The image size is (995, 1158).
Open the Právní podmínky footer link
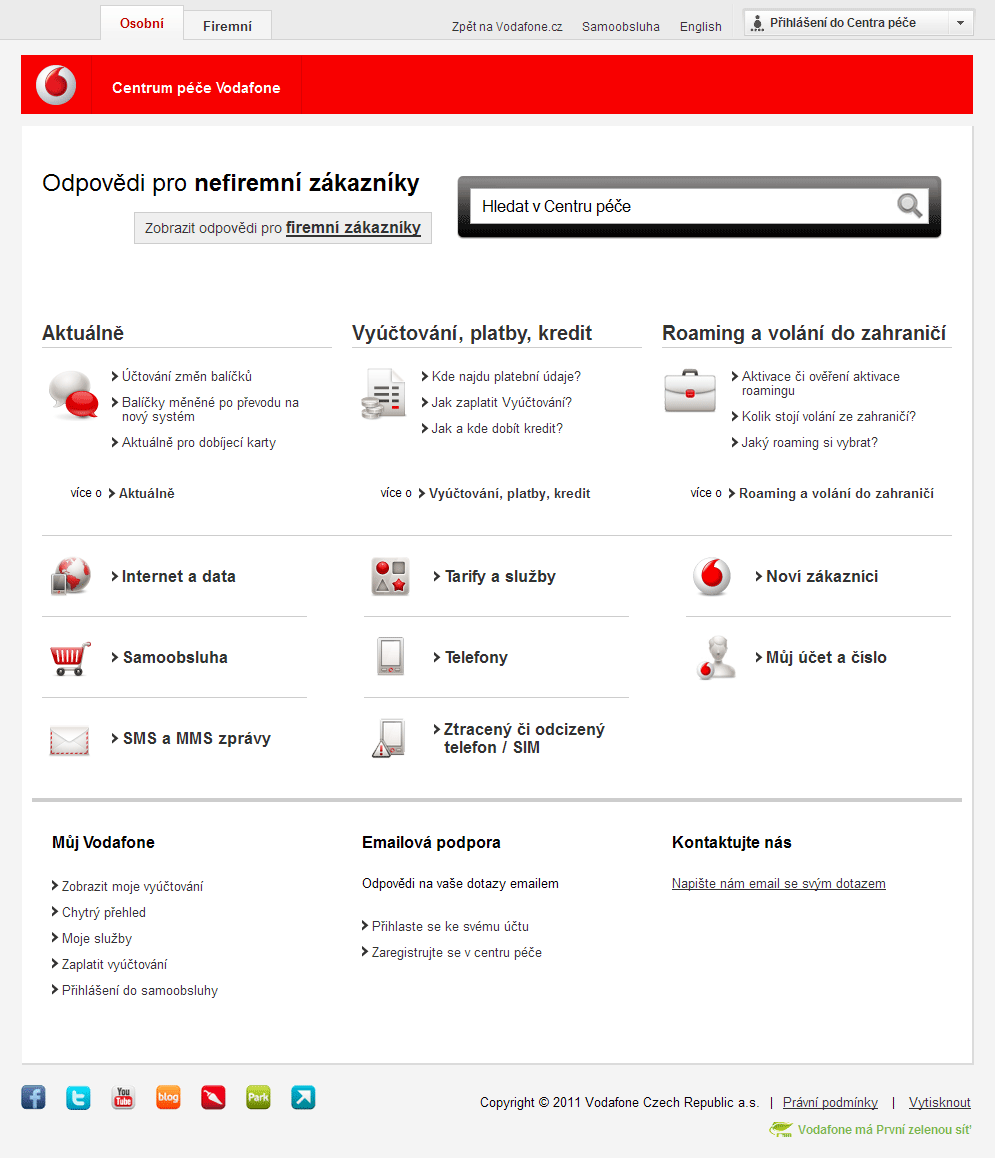point(830,1103)
